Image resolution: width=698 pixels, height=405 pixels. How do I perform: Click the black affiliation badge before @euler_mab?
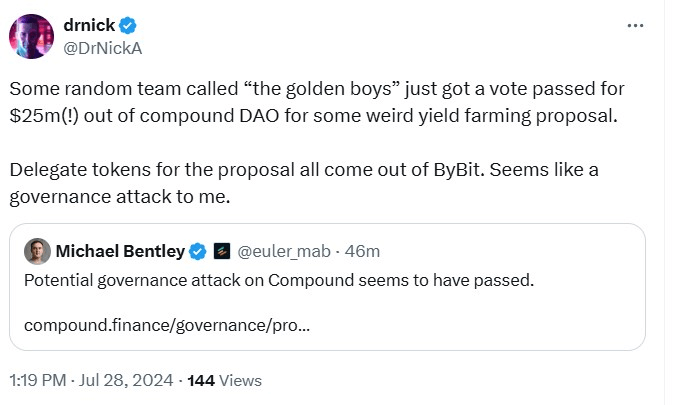coord(222,250)
